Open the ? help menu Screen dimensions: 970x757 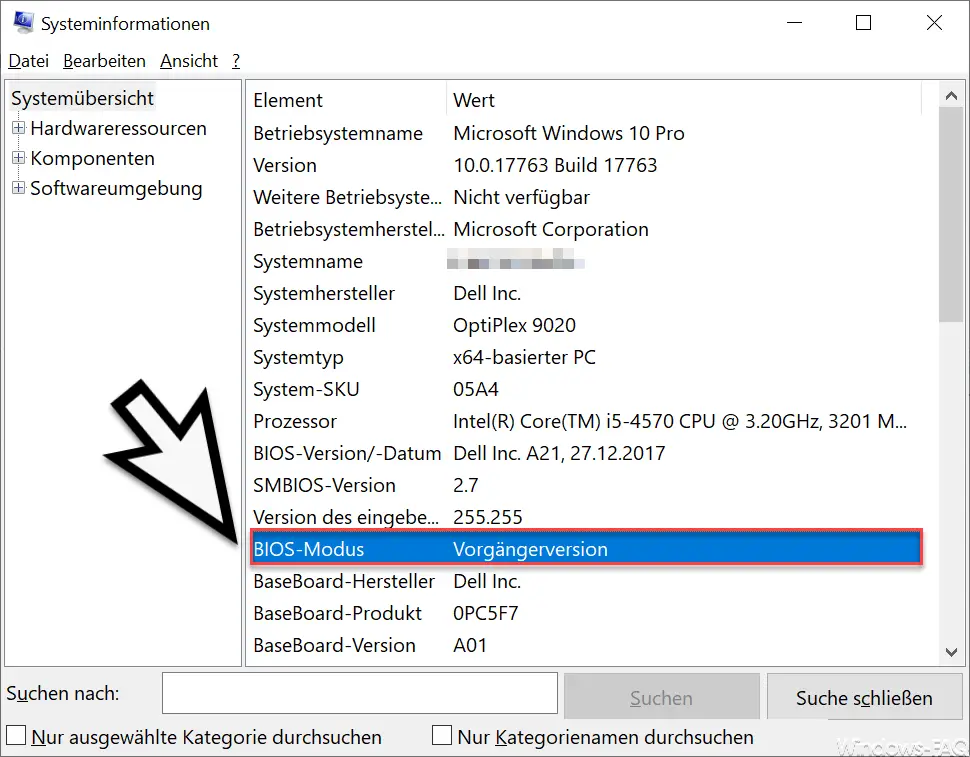(236, 61)
